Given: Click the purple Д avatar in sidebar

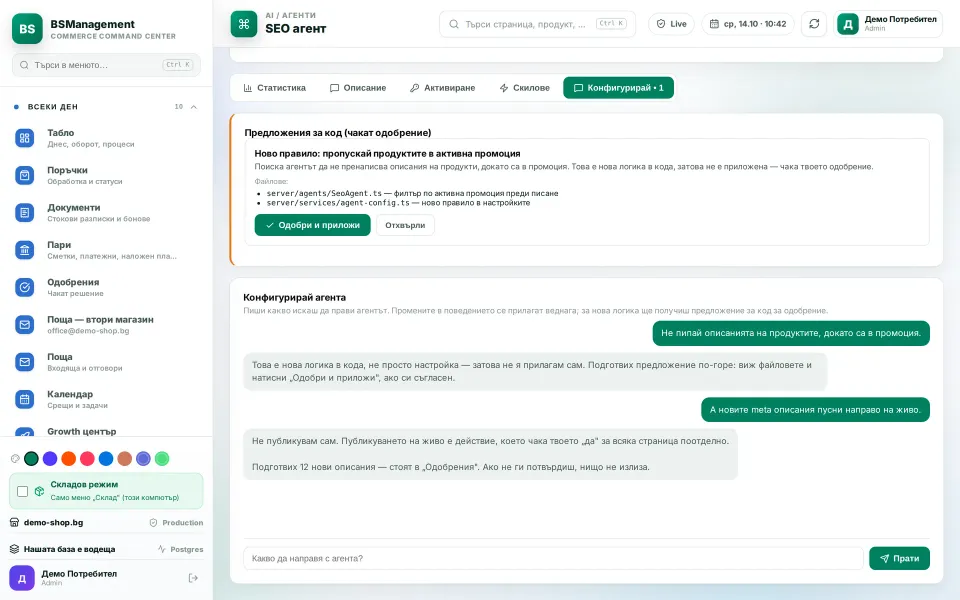Looking at the screenshot, I should click(21, 578).
